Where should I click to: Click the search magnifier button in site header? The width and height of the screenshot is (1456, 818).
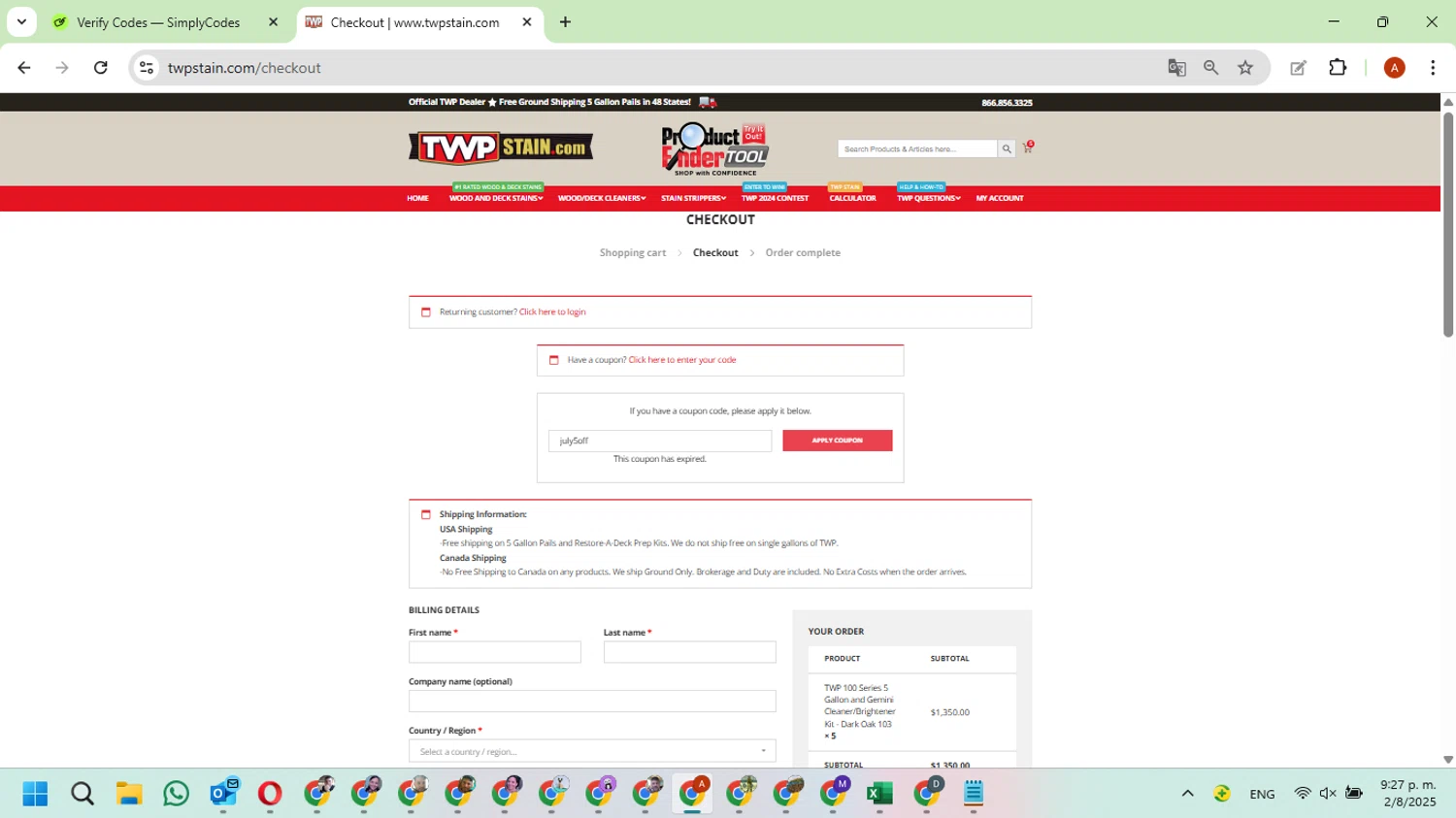coord(1007,148)
